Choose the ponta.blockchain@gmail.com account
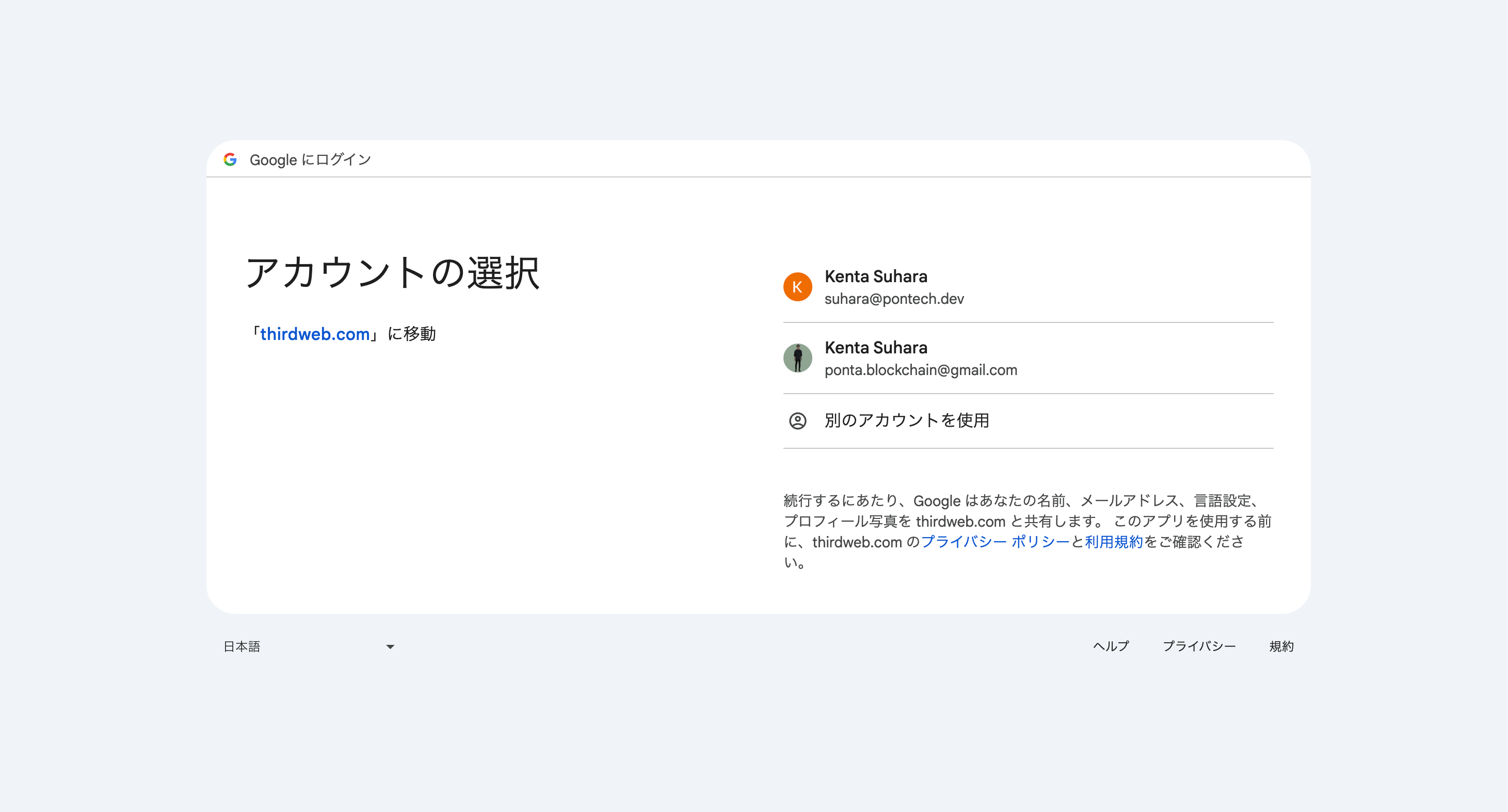Screen dimensions: 1508x812 pyautogui.click(x=1028, y=358)
